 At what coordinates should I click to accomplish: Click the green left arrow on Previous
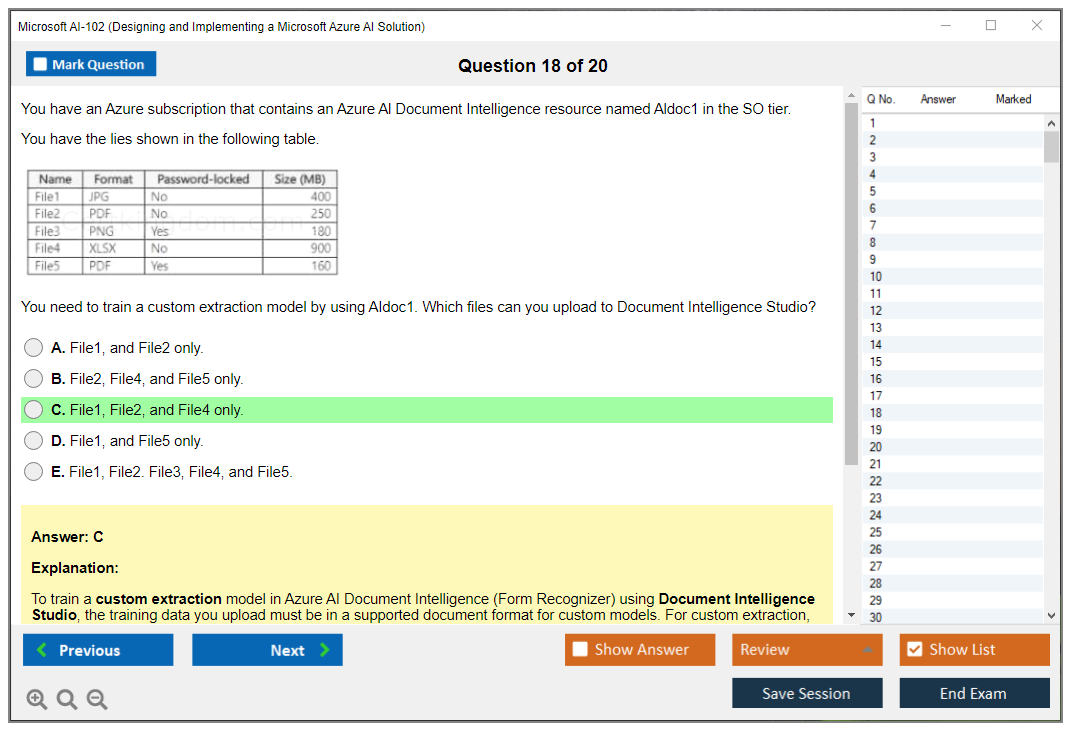42,650
